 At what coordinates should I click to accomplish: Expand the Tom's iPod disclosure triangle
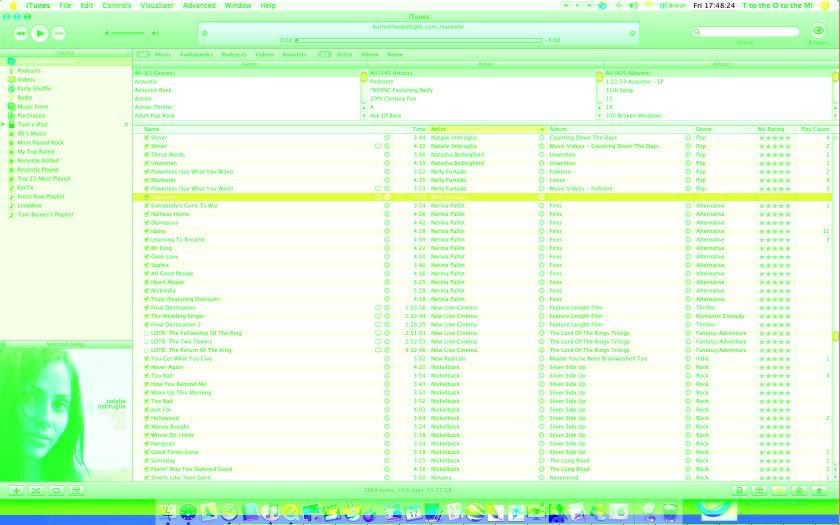point(3,124)
